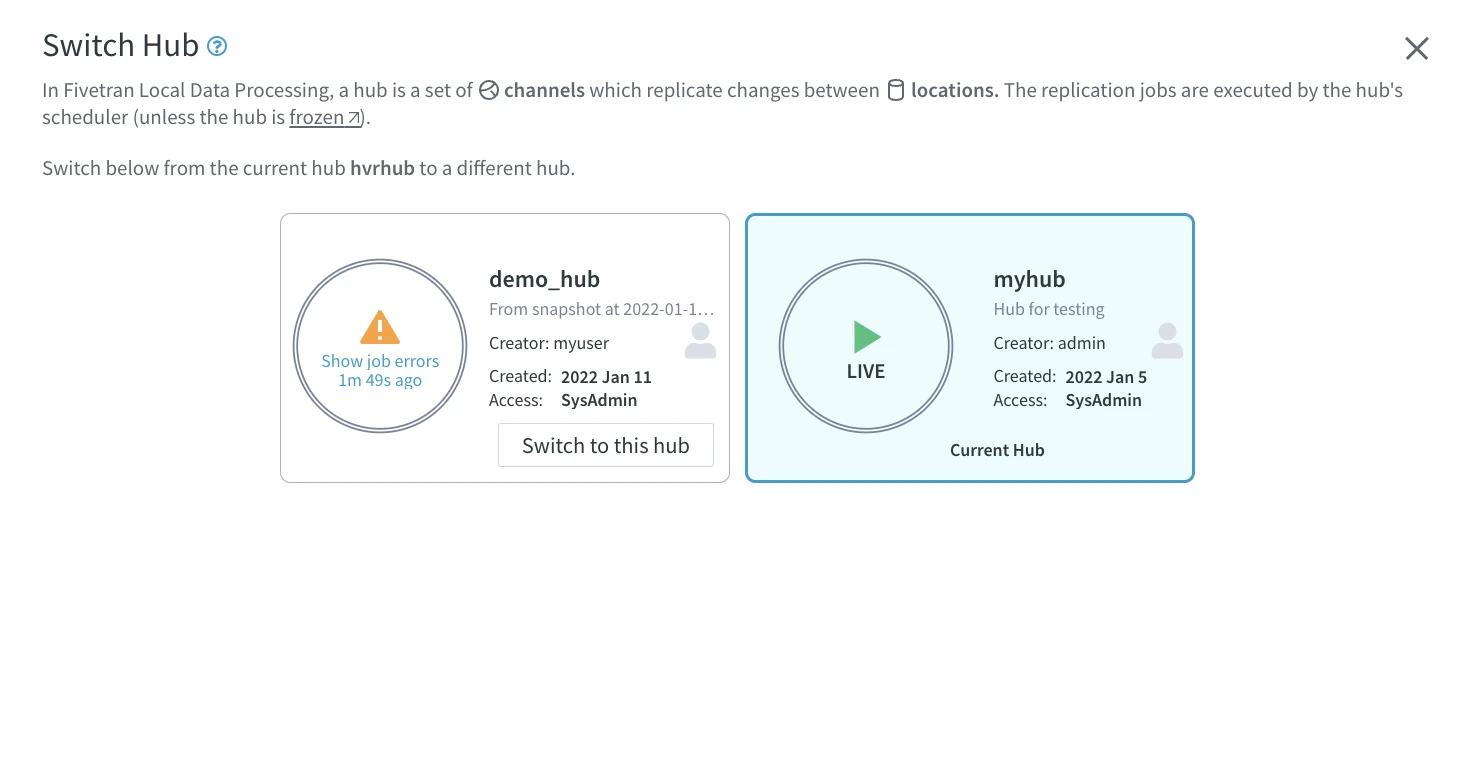Select the creator avatar icon on myhub
This screenshot has height=758, width=1484.
coord(1167,341)
